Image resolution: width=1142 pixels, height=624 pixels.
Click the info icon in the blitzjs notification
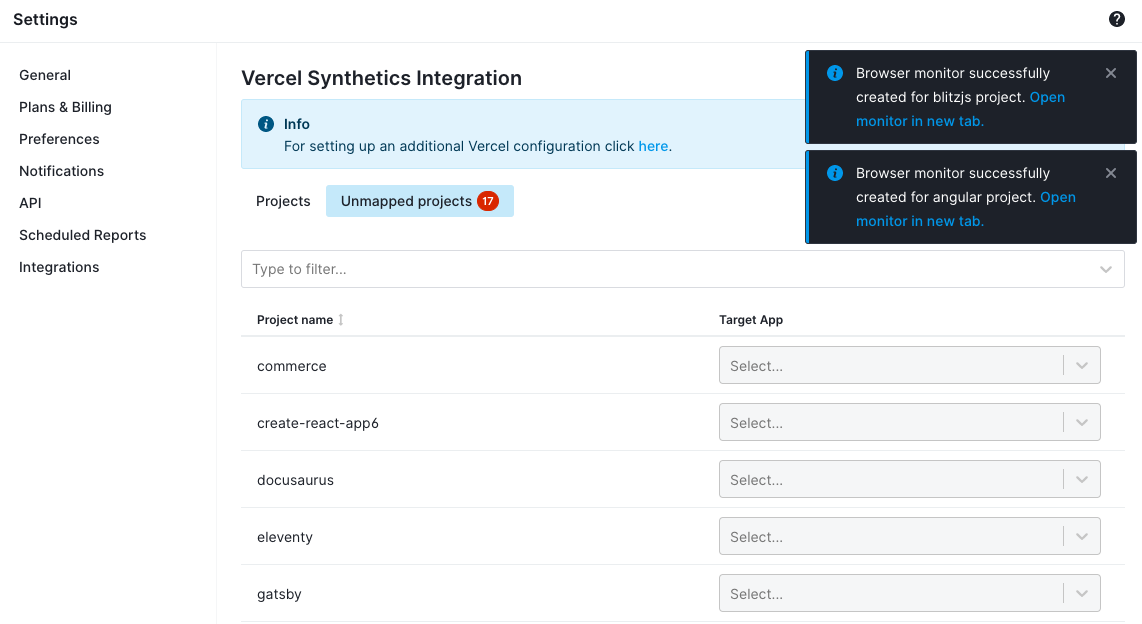[x=835, y=73]
